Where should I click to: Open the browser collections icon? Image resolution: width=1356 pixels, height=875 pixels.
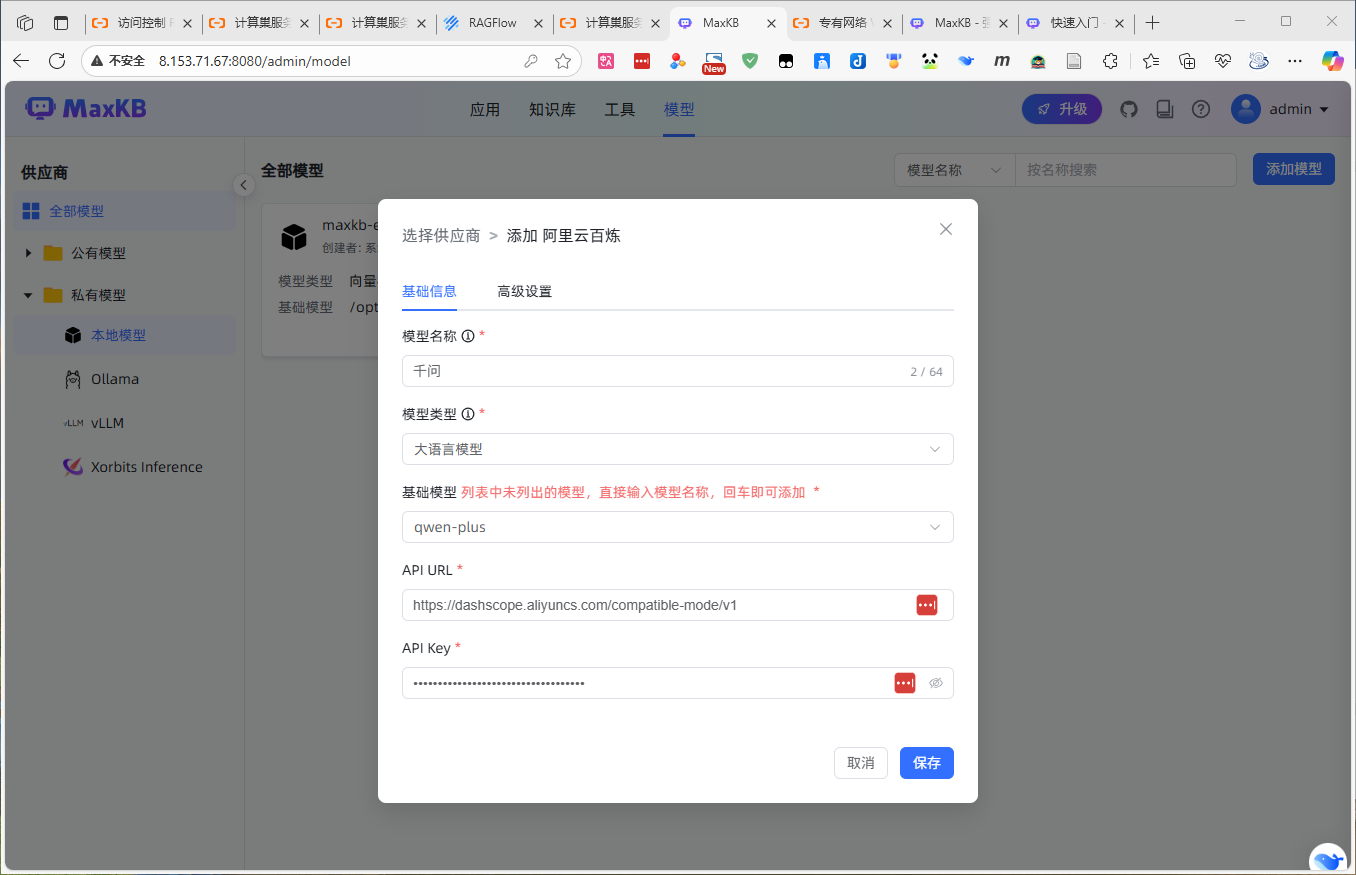tap(1187, 61)
